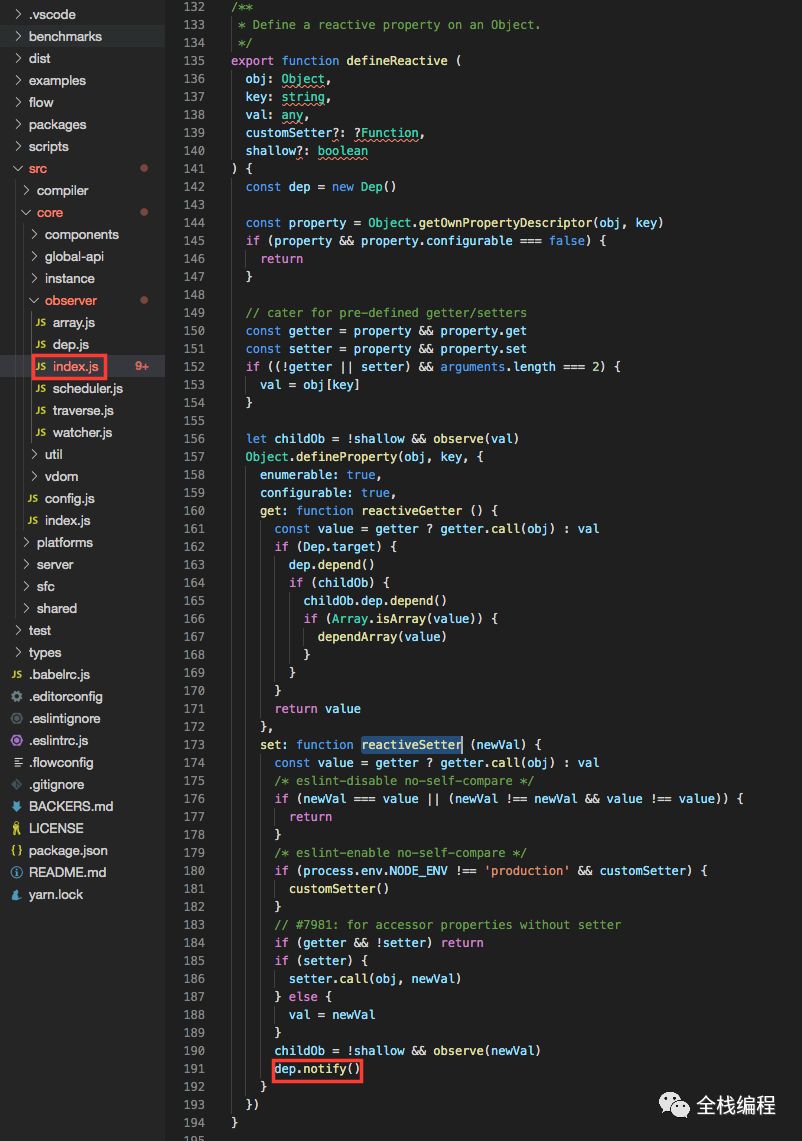
Task: Expand the shared folder
Action: tap(26, 608)
